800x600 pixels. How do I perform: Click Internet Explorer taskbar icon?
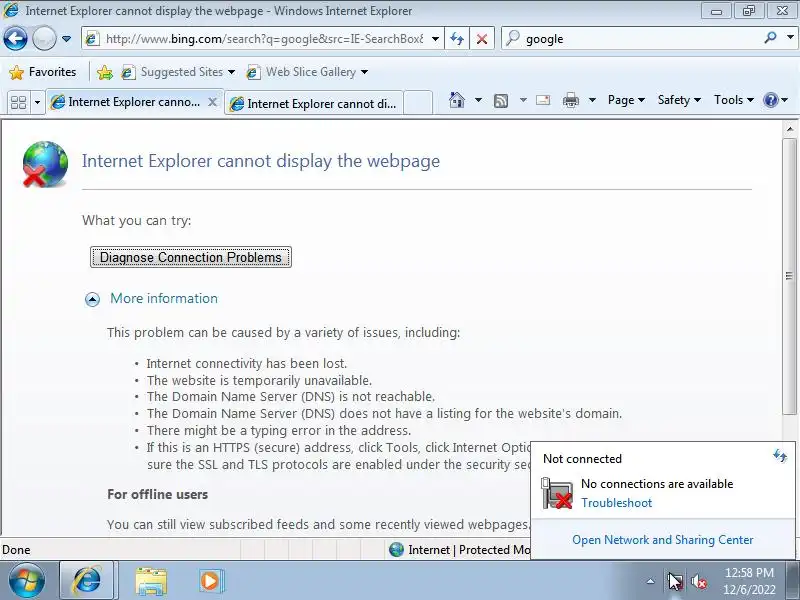click(88, 581)
